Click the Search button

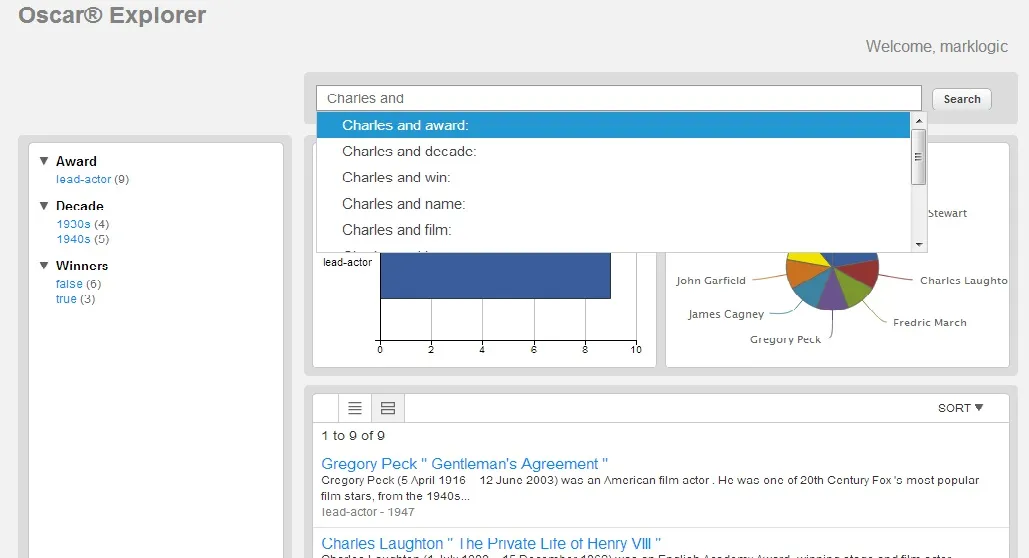pyautogui.click(x=961, y=99)
